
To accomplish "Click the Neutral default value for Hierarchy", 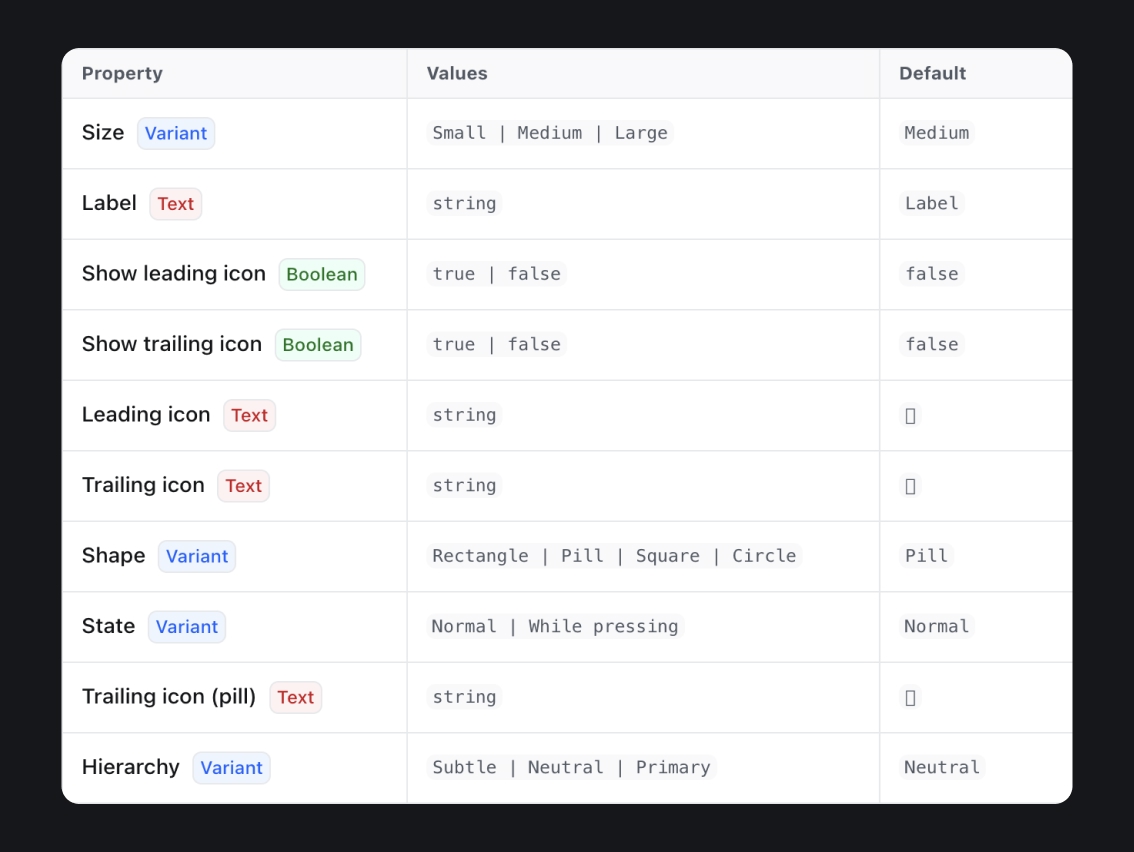I will pyautogui.click(x=942, y=767).
